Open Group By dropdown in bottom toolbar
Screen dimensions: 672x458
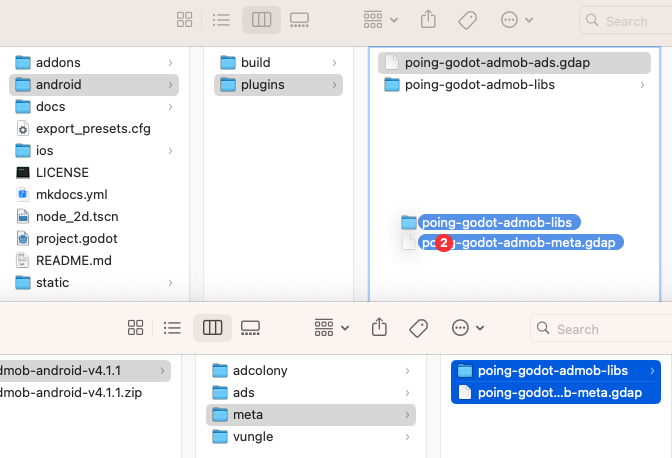(331, 328)
